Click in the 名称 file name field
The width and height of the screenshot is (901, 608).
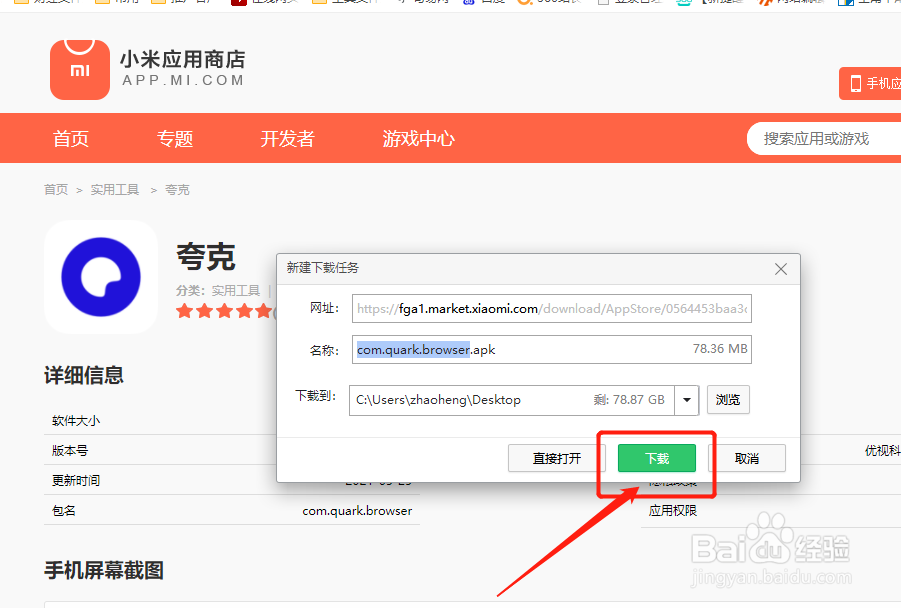click(552, 349)
